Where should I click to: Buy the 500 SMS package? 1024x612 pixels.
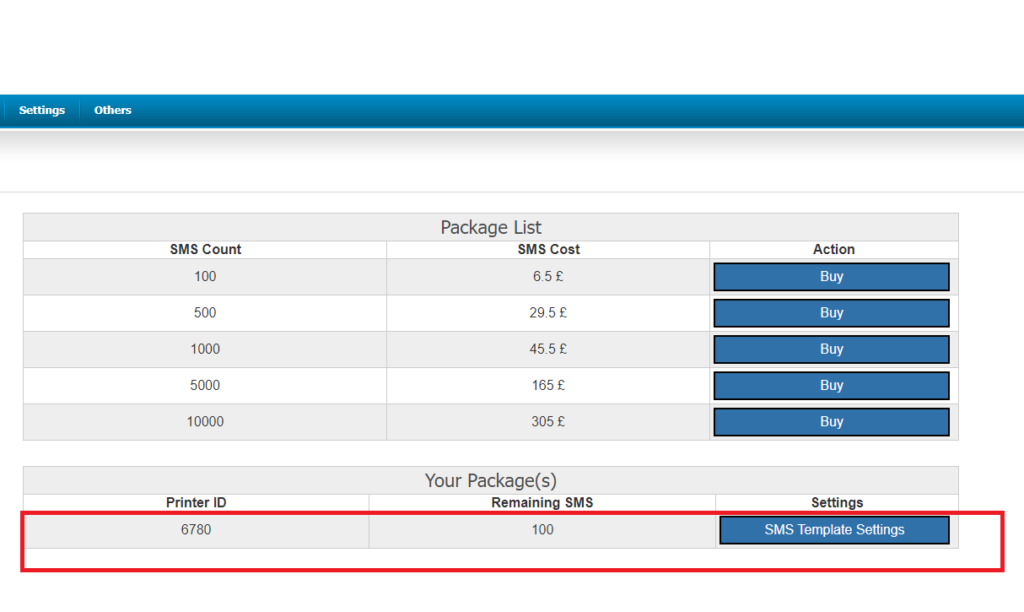click(x=831, y=313)
